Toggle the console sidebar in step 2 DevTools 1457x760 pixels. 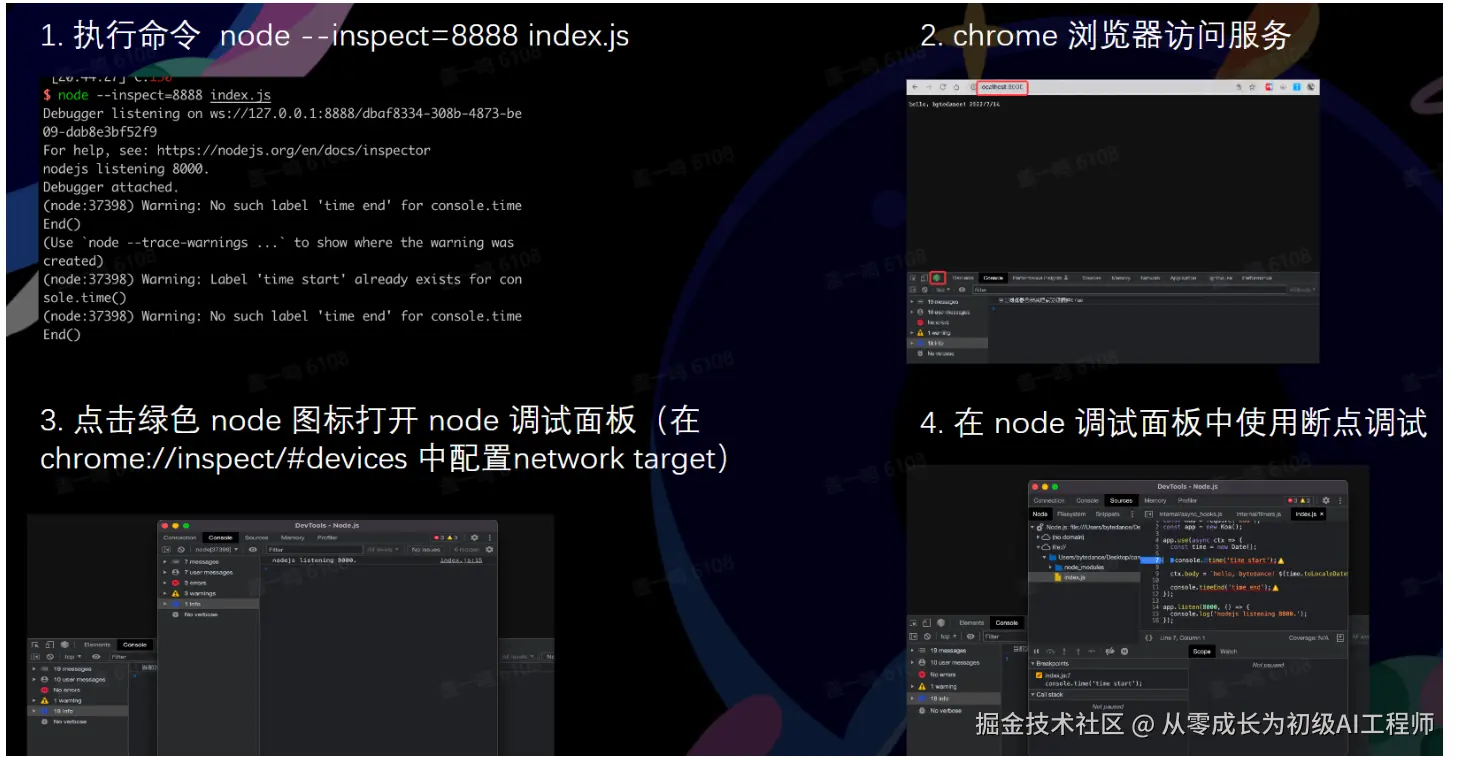coord(914,289)
